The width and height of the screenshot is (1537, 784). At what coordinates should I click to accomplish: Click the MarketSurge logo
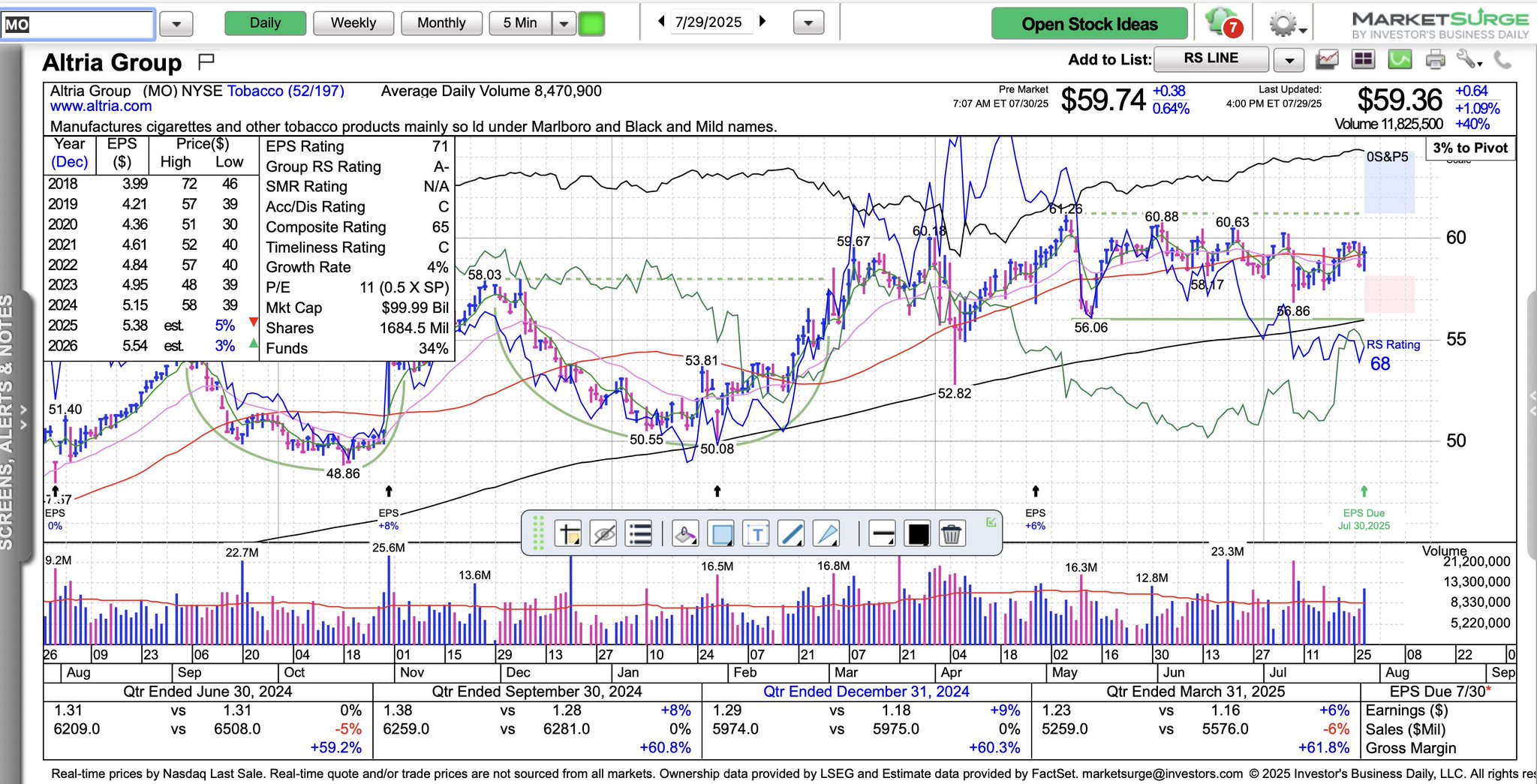(1439, 24)
